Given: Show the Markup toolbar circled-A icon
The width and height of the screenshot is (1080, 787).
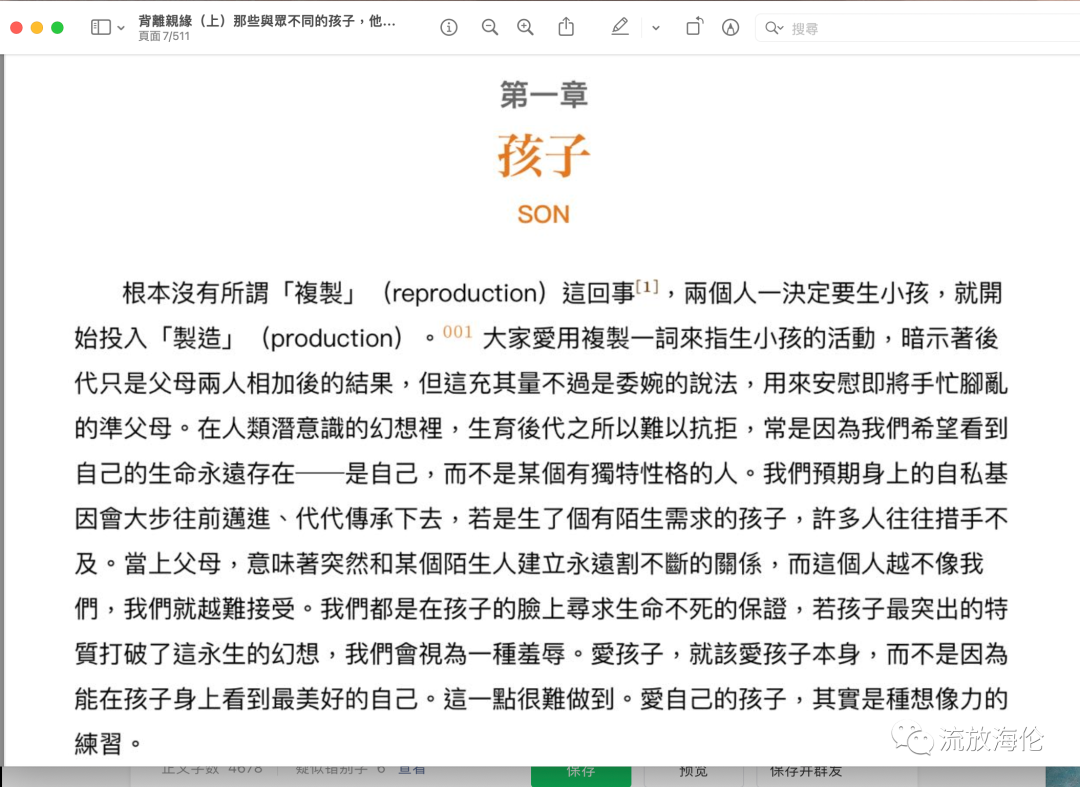Looking at the screenshot, I should [x=730, y=28].
